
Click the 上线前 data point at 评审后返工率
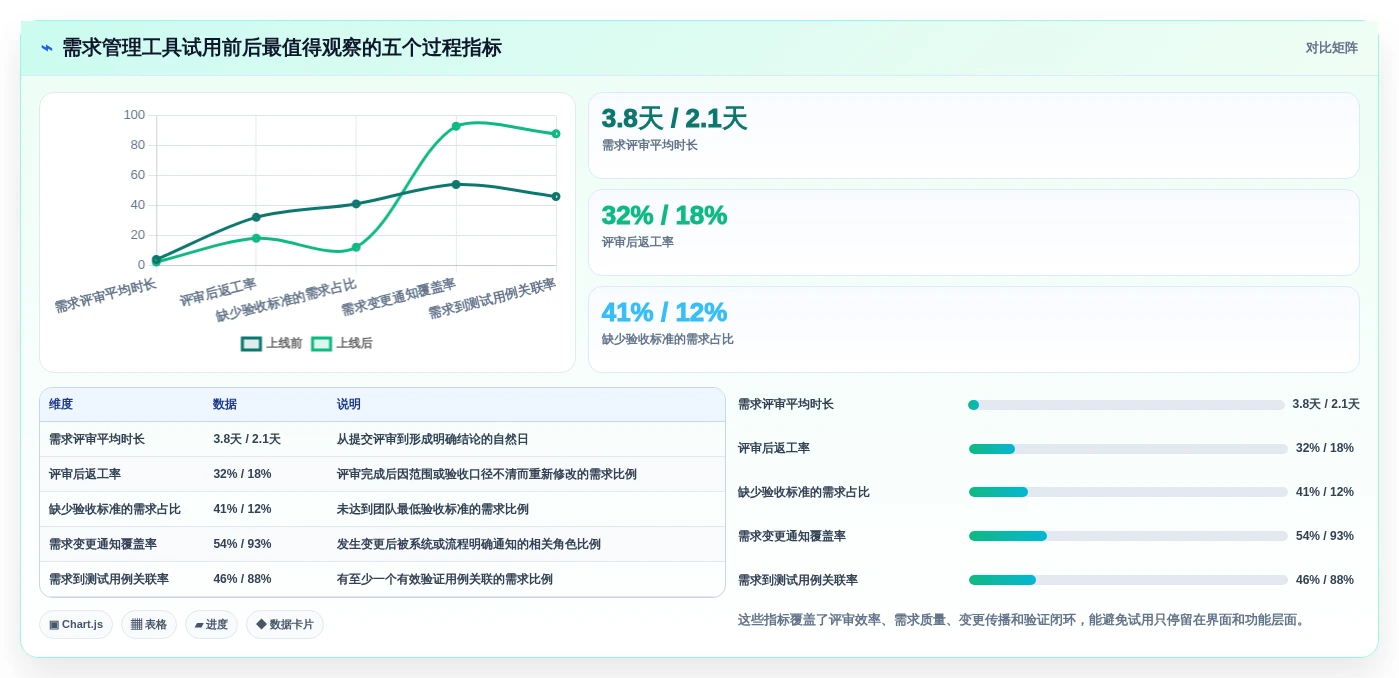[x=256, y=217]
